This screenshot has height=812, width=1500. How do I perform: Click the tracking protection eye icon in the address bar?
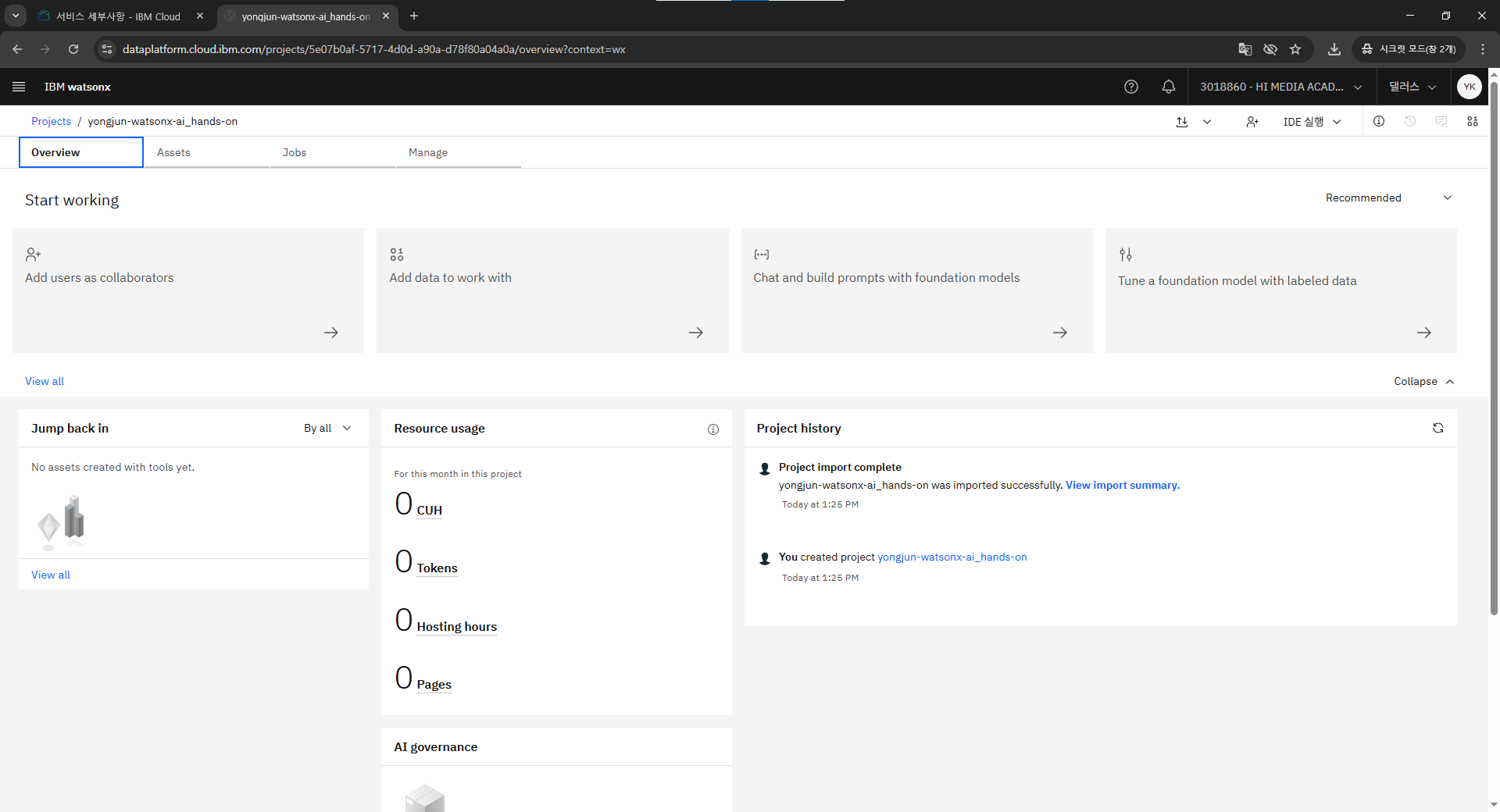[1270, 49]
